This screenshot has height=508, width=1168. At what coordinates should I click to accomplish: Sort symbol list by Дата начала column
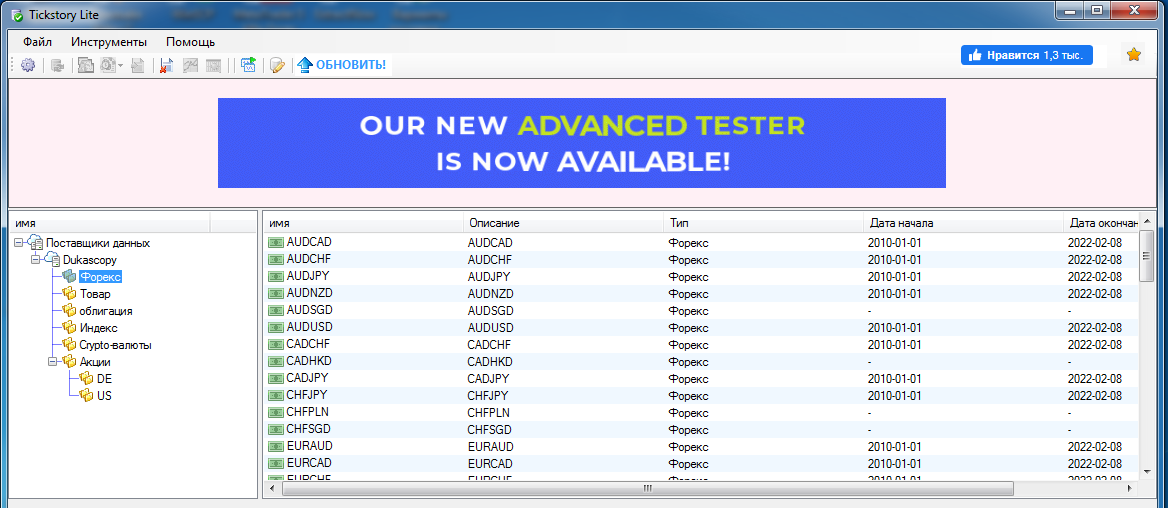coord(963,223)
